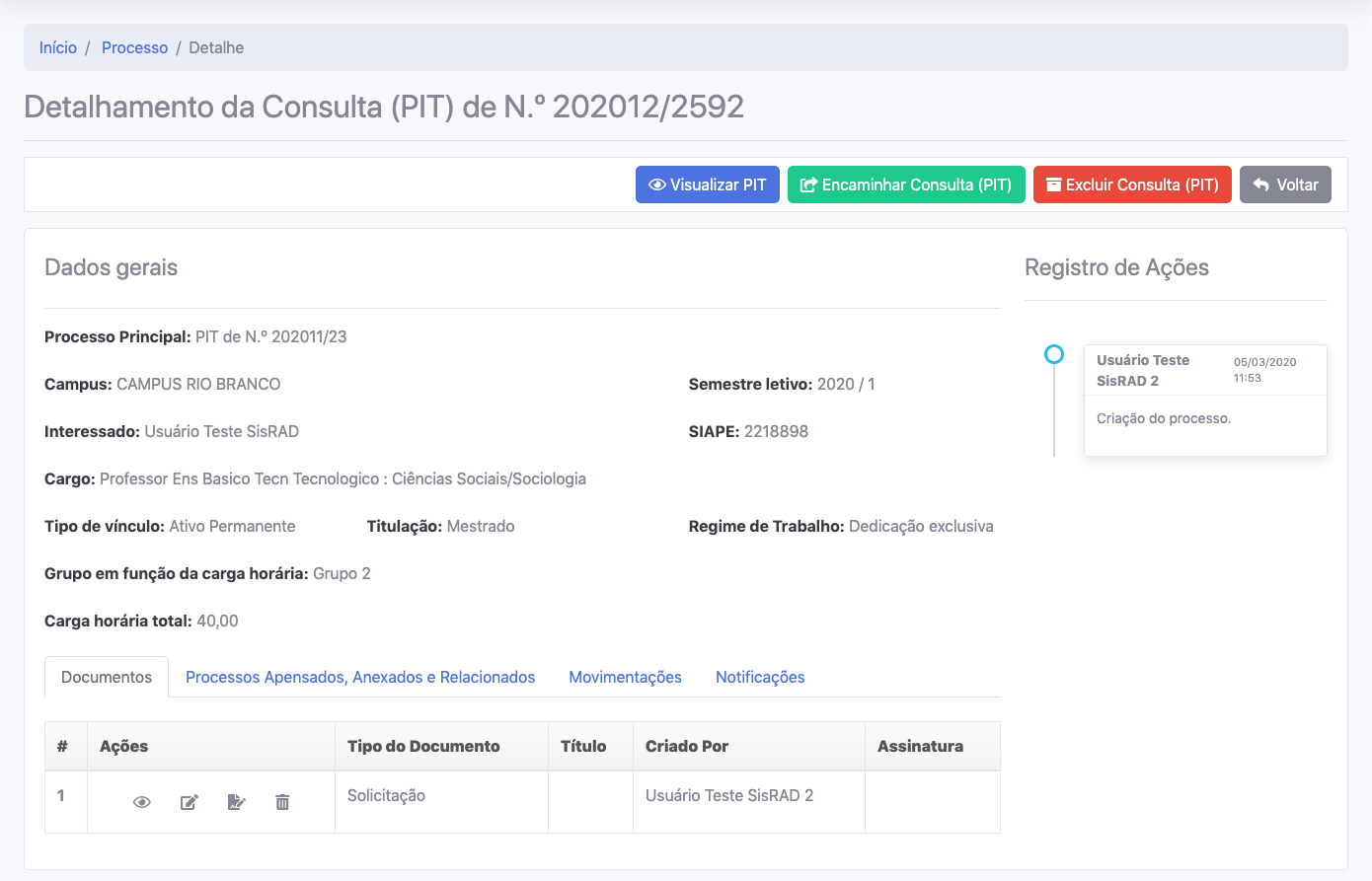
Task: Open the Movimentações tab
Action: coord(625,677)
